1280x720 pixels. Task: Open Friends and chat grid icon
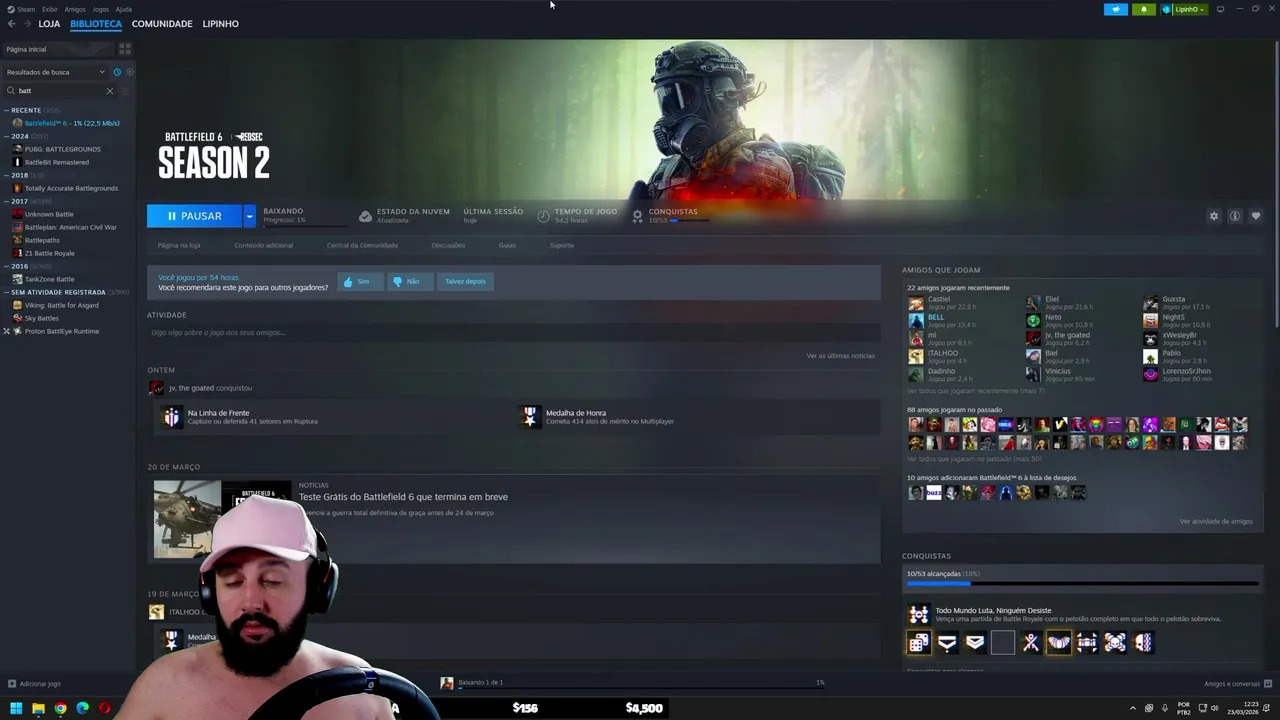coord(1268,684)
